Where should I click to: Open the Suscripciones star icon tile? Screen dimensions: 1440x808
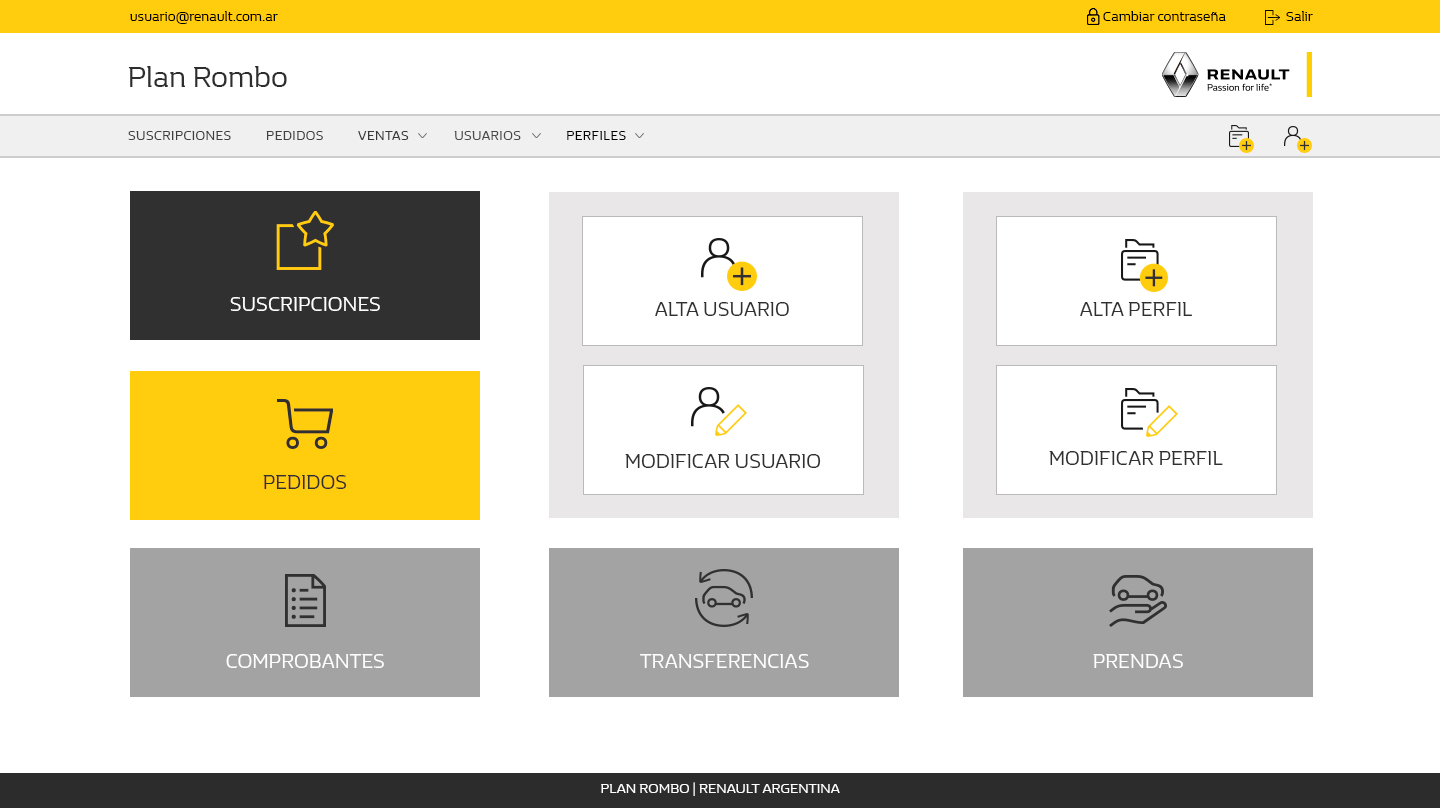304,238
